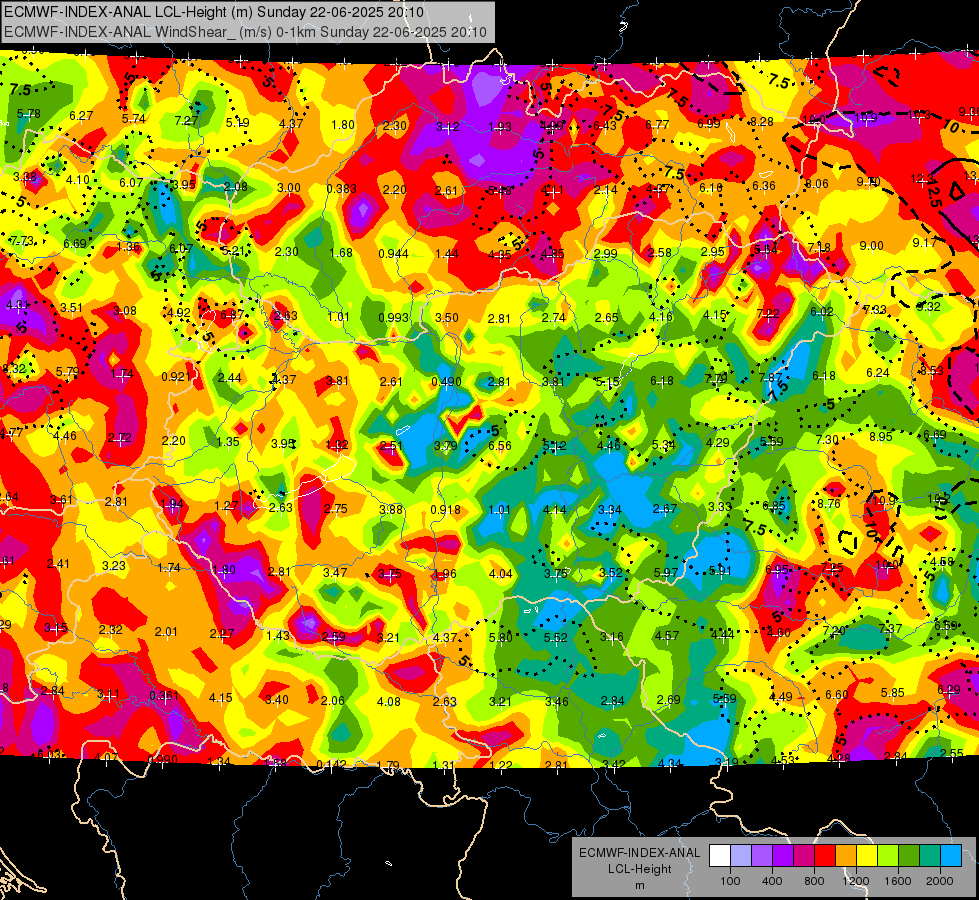Click the wind shear value "5.78"
This screenshot has width=979, height=900.
click(29, 114)
